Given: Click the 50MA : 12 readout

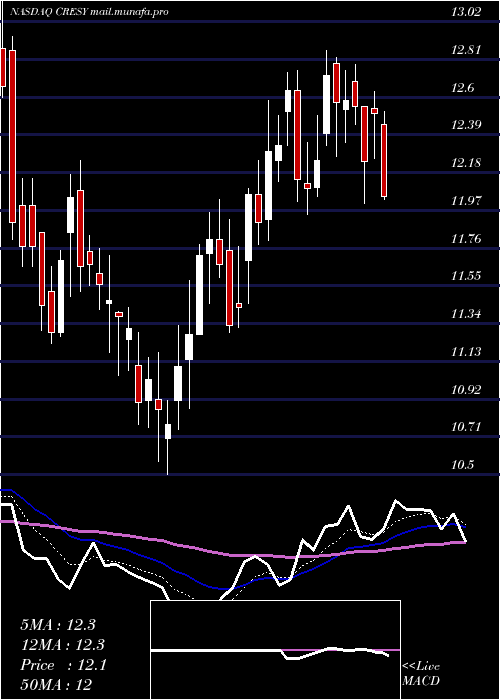Looking at the screenshot, I should 57,685.
